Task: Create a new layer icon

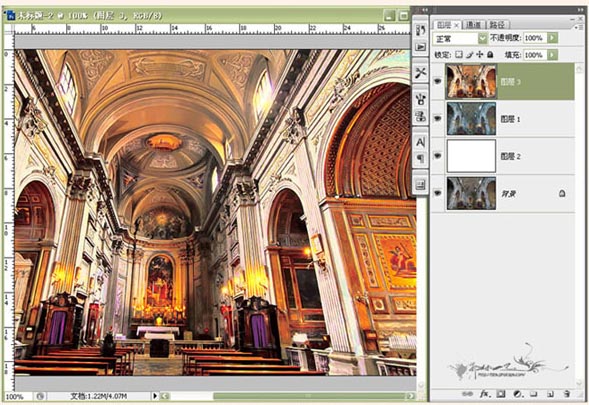Action: (550, 394)
